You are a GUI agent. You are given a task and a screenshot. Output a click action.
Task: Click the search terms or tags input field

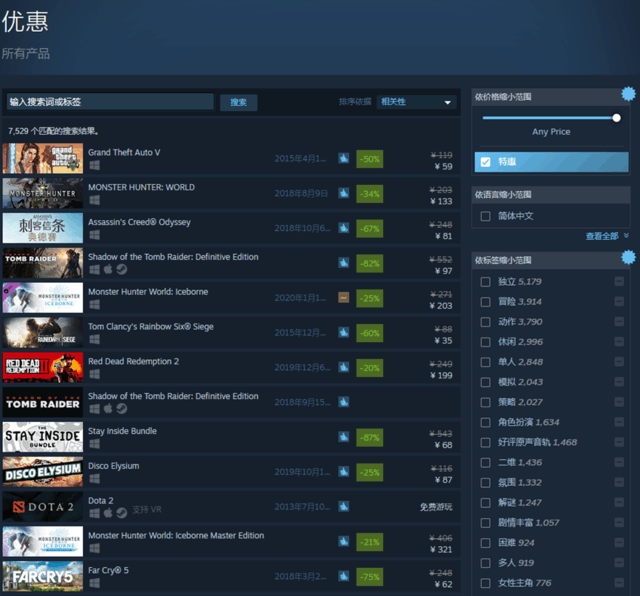[x=110, y=102]
